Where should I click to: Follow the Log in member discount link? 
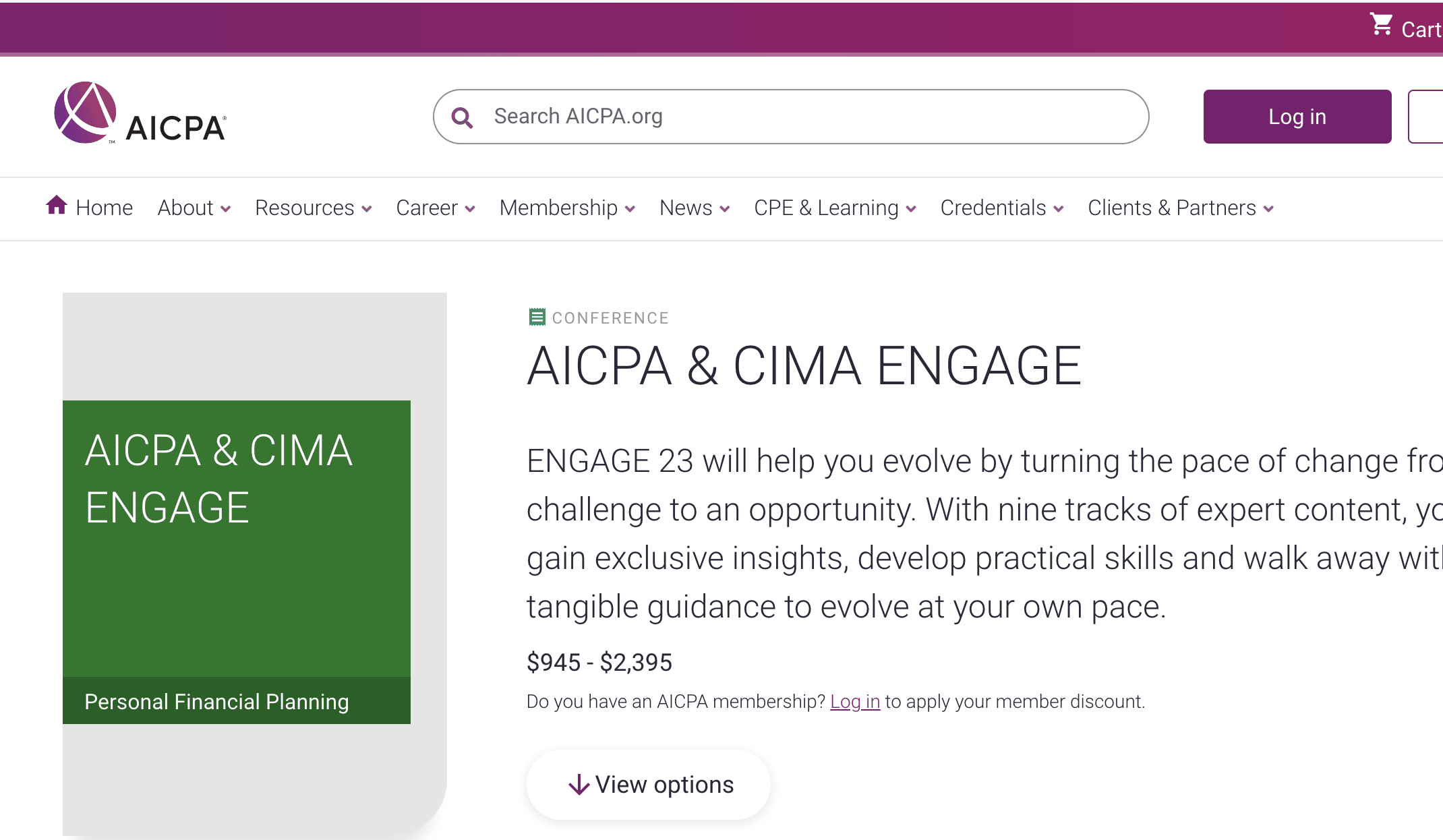[855, 702]
